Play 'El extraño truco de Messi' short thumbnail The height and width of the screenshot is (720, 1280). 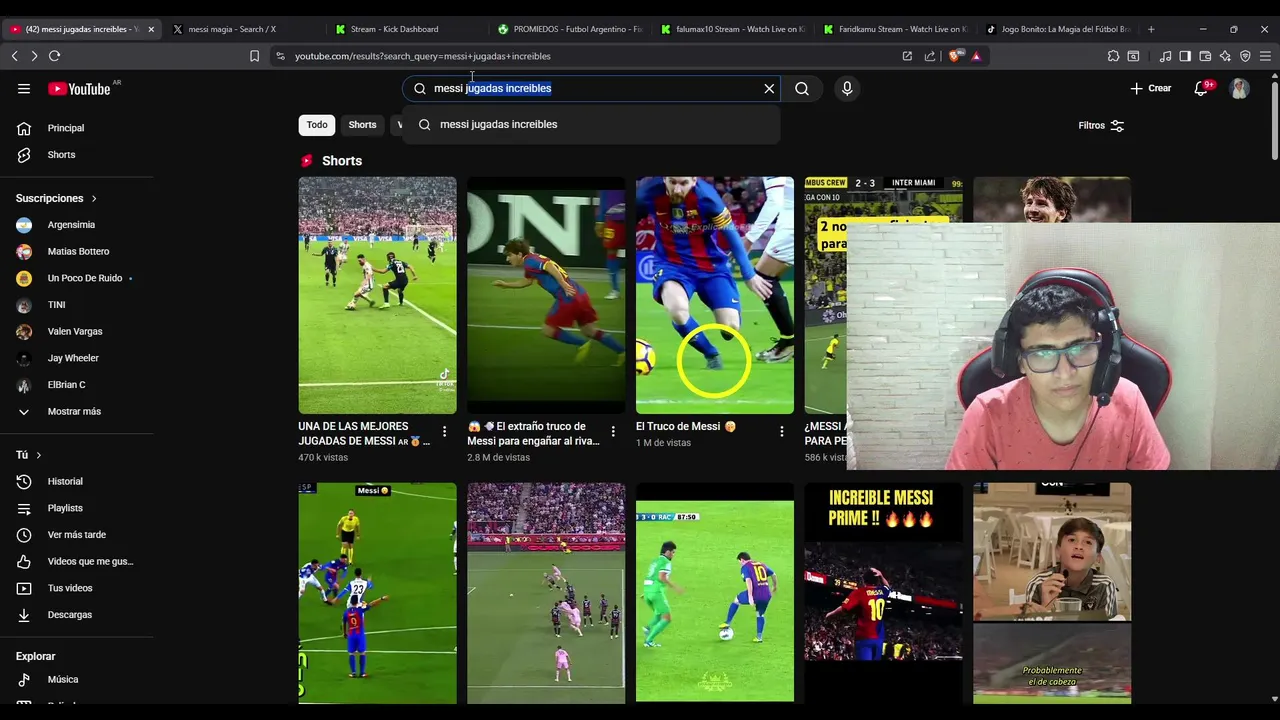546,295
